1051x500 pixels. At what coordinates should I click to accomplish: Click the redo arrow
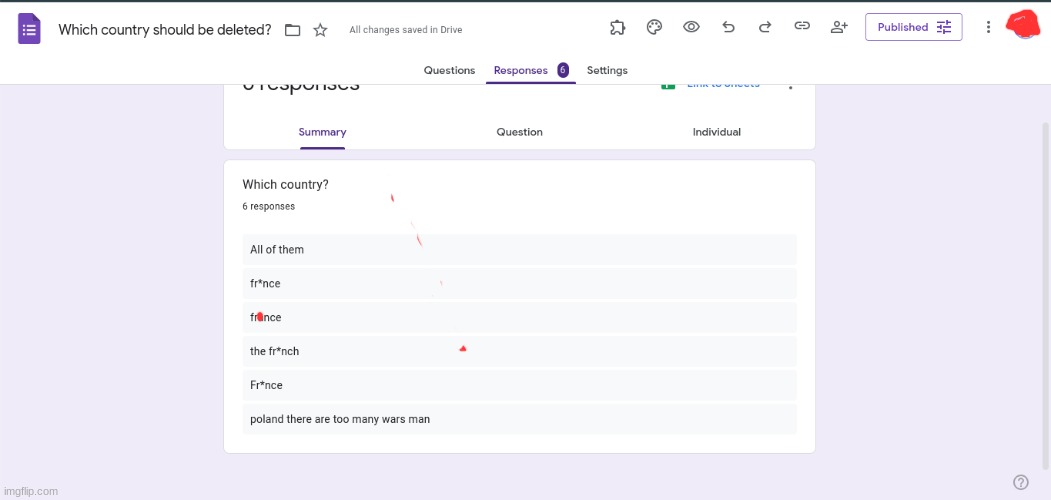coord(765,27)
